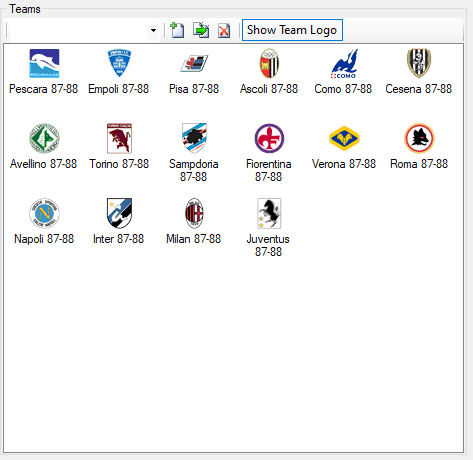Open the Teams combo box dropdown arrow
Viewport: 473px width, 460px height.
(153, 30)
